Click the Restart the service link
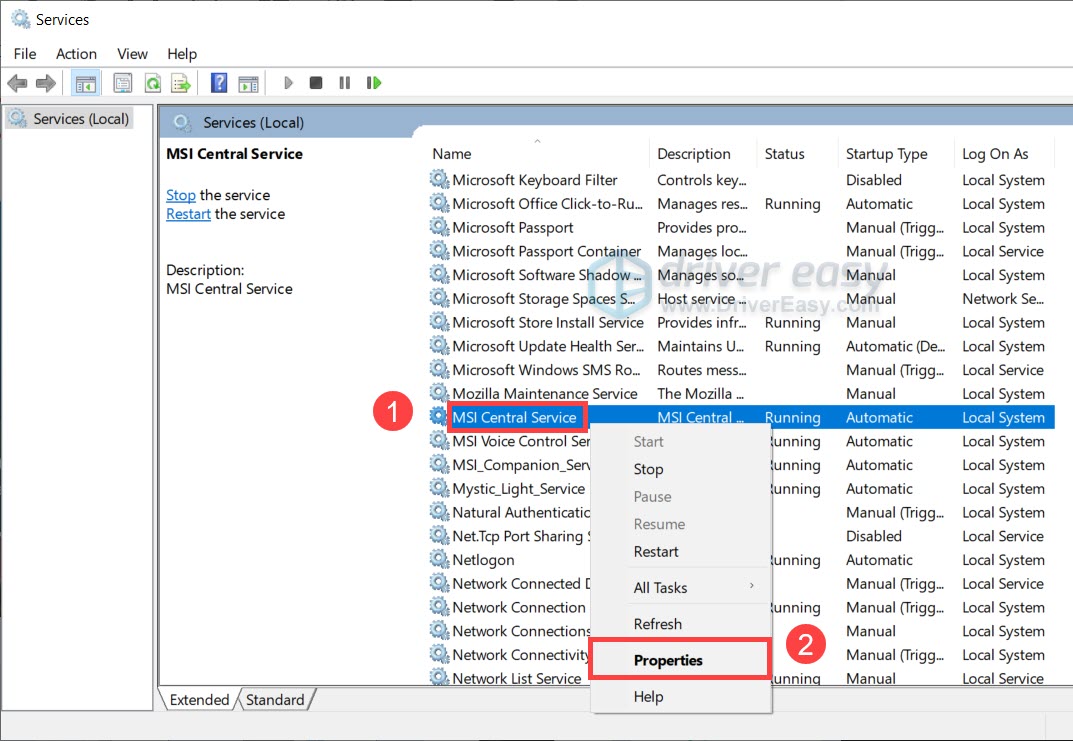The image size is (1073, 741). [x=188, y=214]
